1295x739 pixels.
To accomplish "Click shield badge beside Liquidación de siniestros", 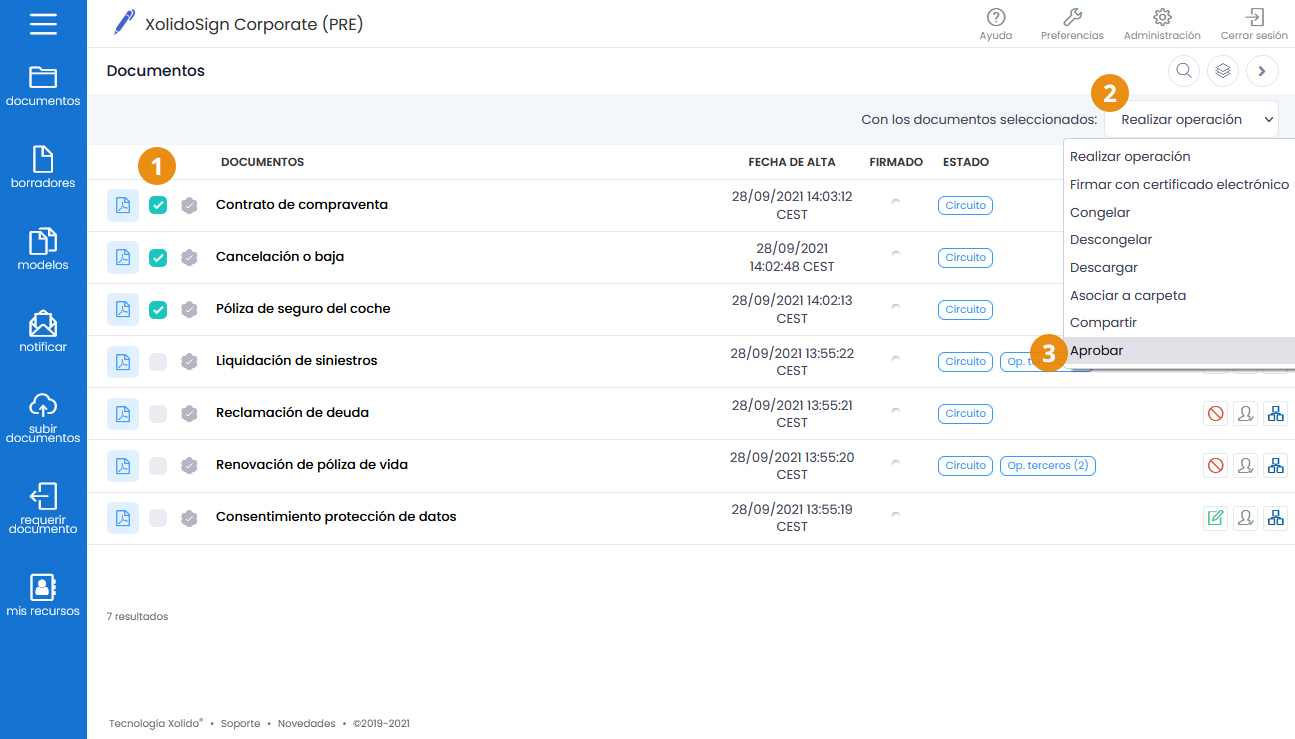I will pos(189,361).
